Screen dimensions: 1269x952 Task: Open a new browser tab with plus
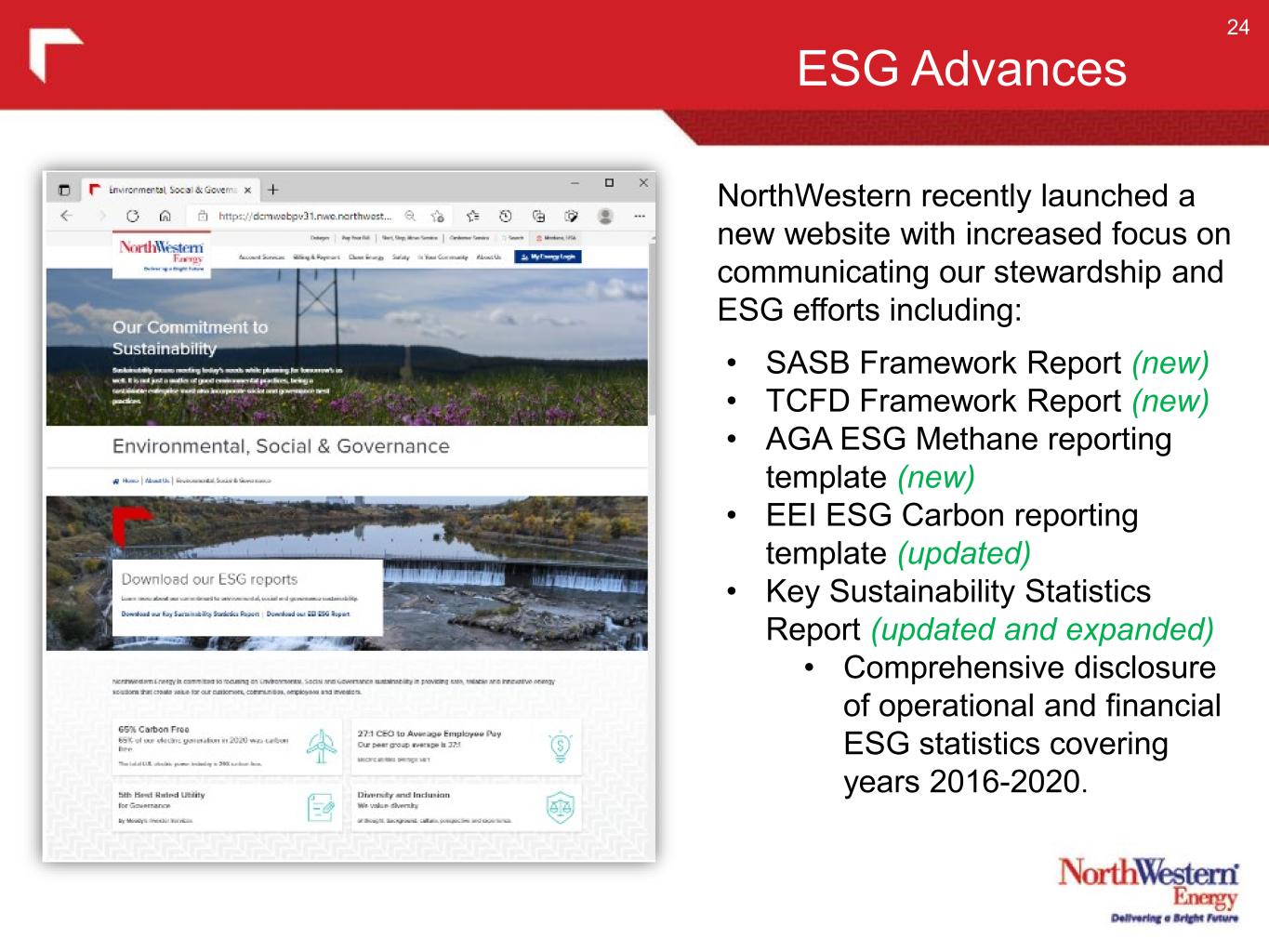272,190
